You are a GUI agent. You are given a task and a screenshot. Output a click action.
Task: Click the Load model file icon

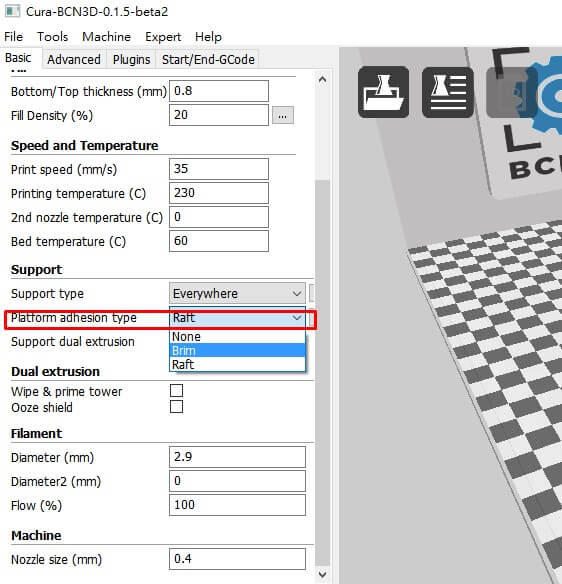tap(383, 92)
